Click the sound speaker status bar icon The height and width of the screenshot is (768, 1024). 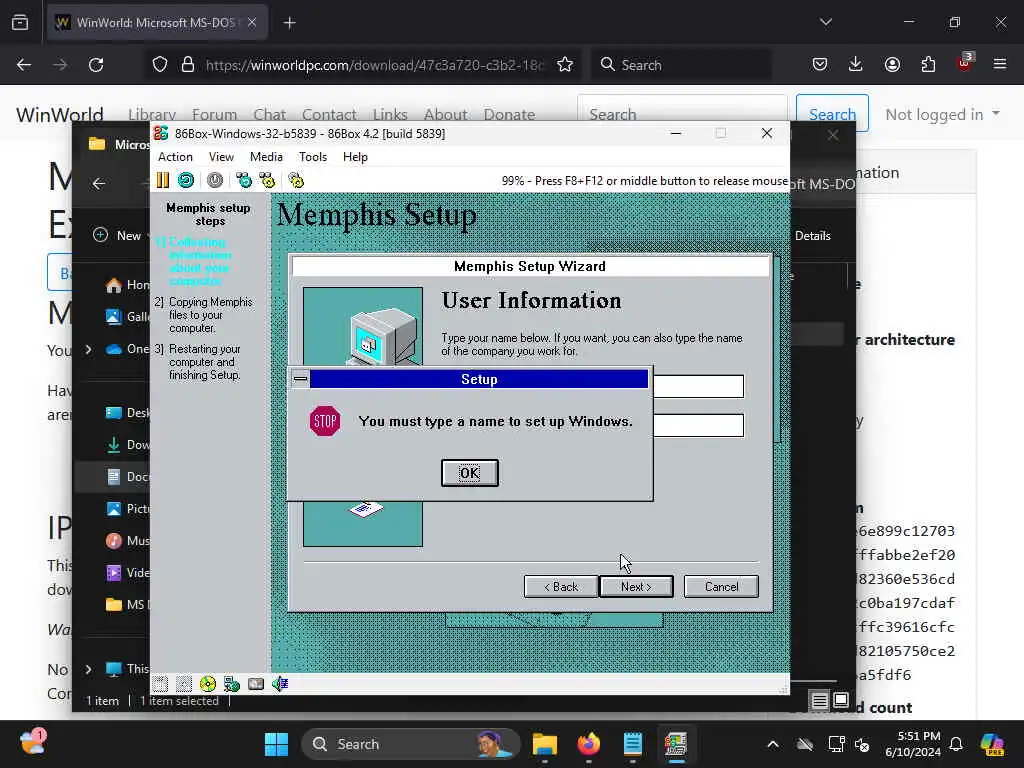click(x=280, y=684)
